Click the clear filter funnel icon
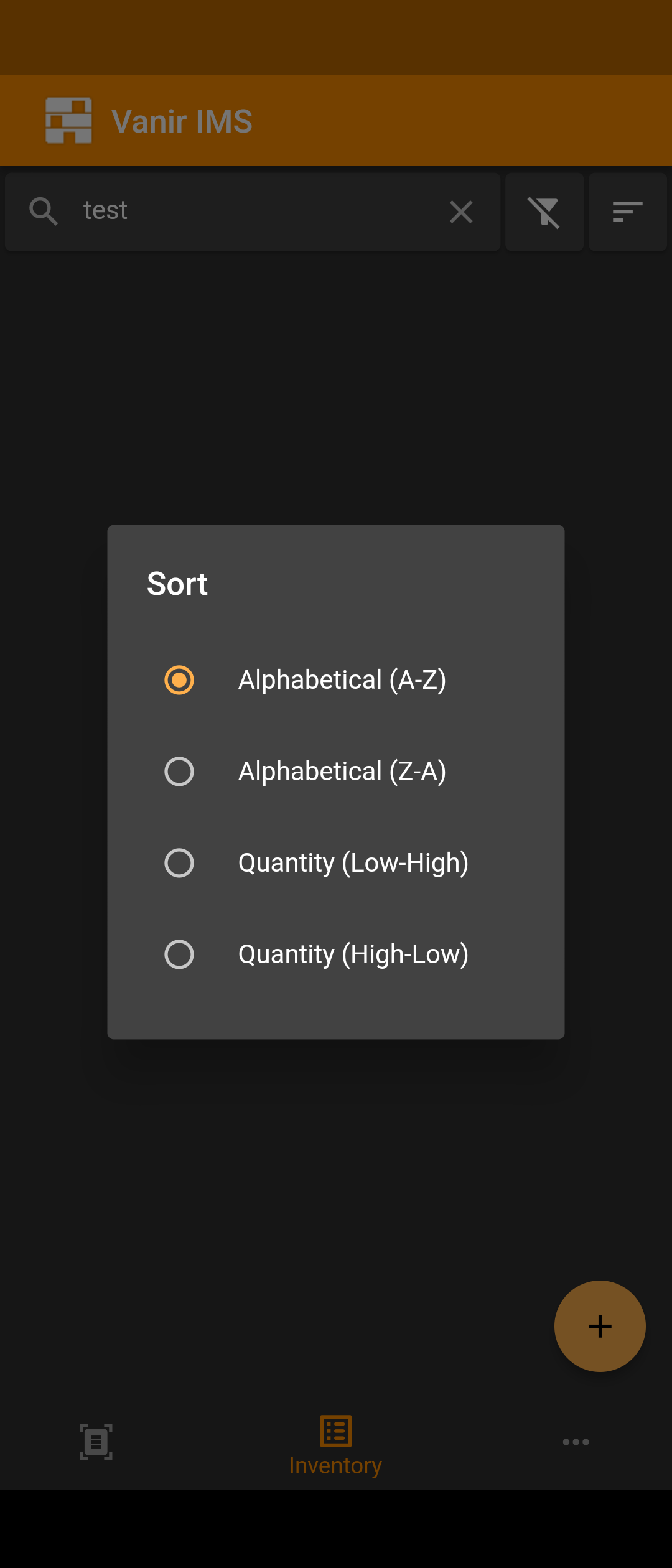Image resolution: width=672 pixels, height=1568 pixels. click(x=544, y=212)
